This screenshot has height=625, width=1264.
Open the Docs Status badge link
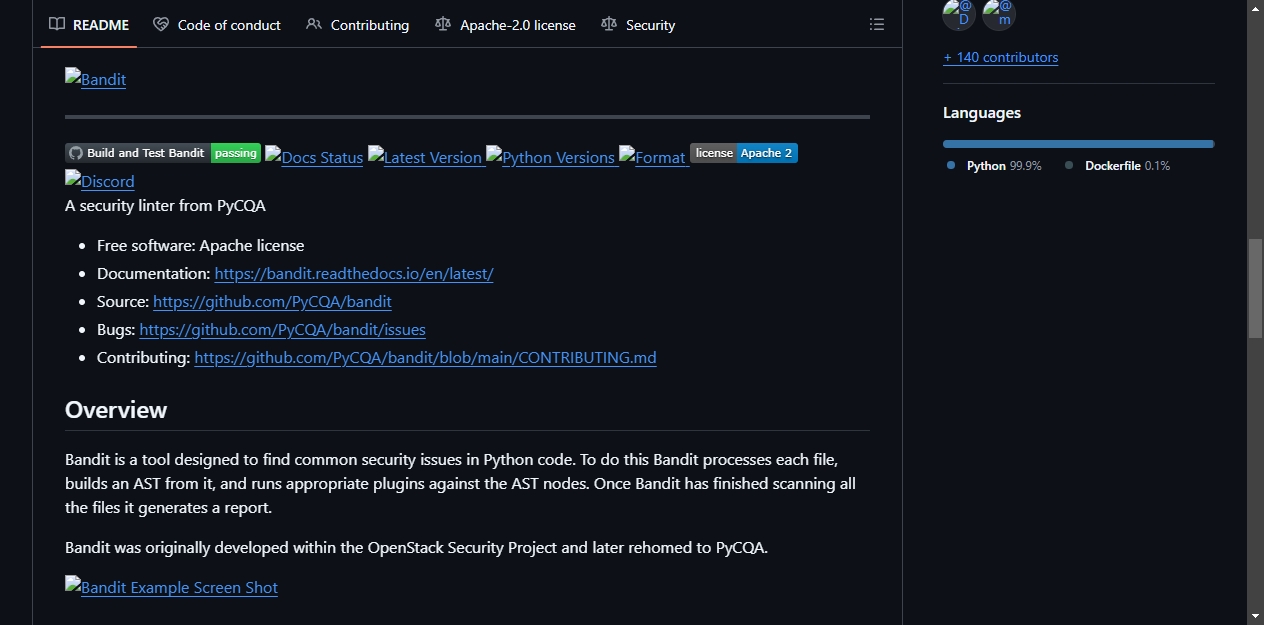(x=314, y=157)
